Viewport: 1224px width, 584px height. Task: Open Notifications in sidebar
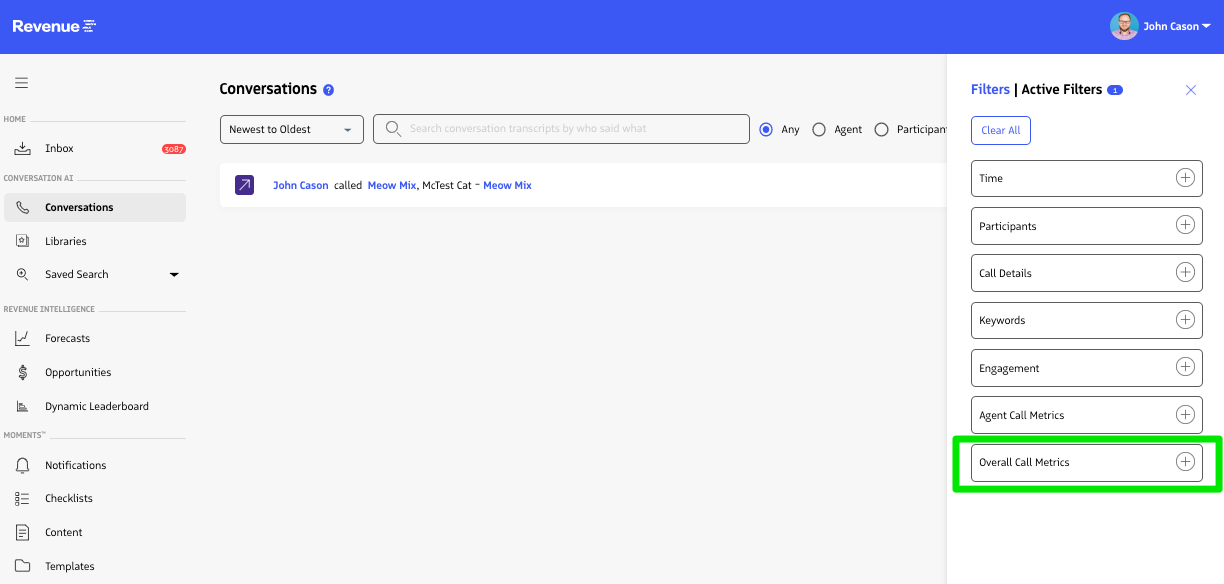[75, 465]
